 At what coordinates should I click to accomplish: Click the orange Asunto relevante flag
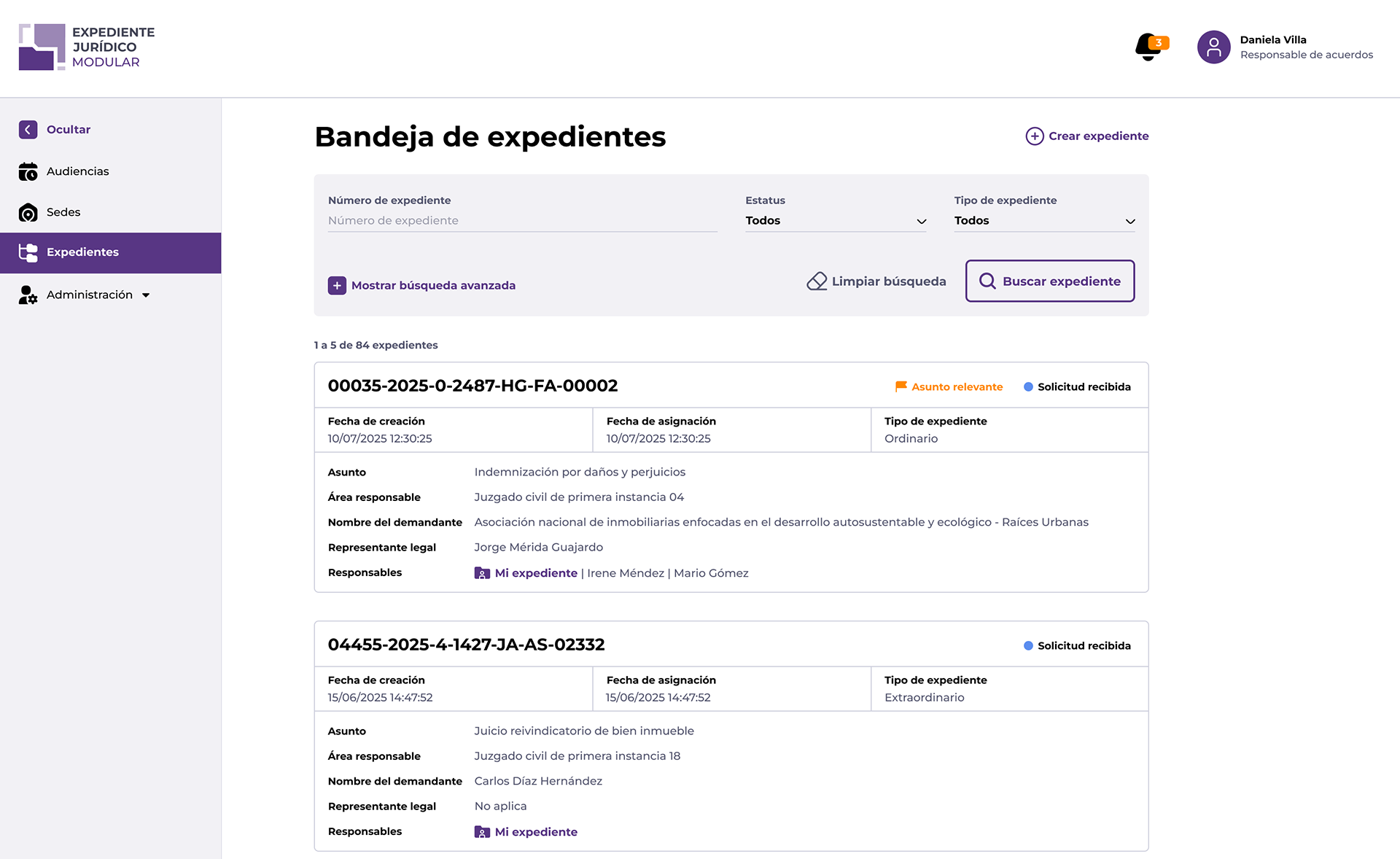click(x=901, y=386)
